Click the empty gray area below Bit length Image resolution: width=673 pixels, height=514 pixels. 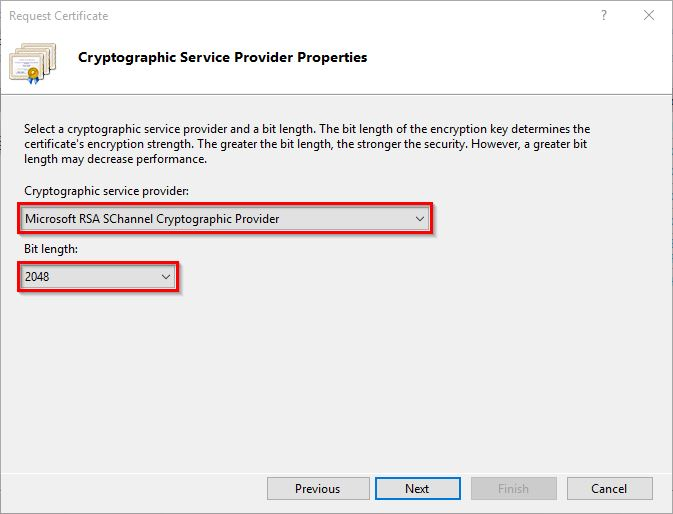coord(330,380)
